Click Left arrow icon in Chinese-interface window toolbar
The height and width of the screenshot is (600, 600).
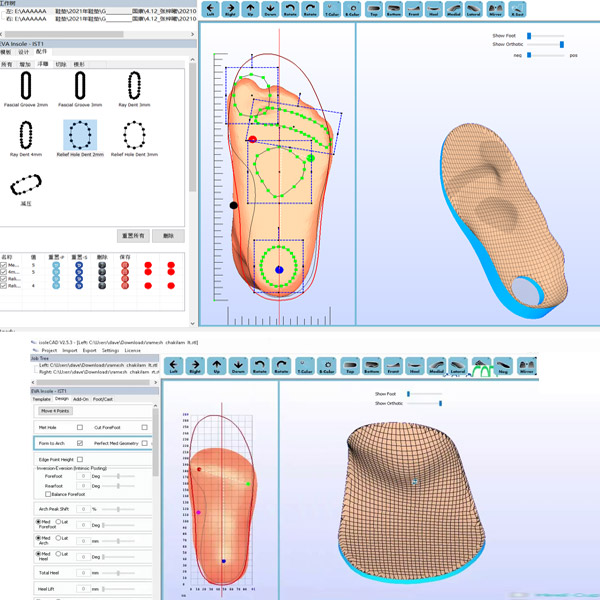(210, 9)
